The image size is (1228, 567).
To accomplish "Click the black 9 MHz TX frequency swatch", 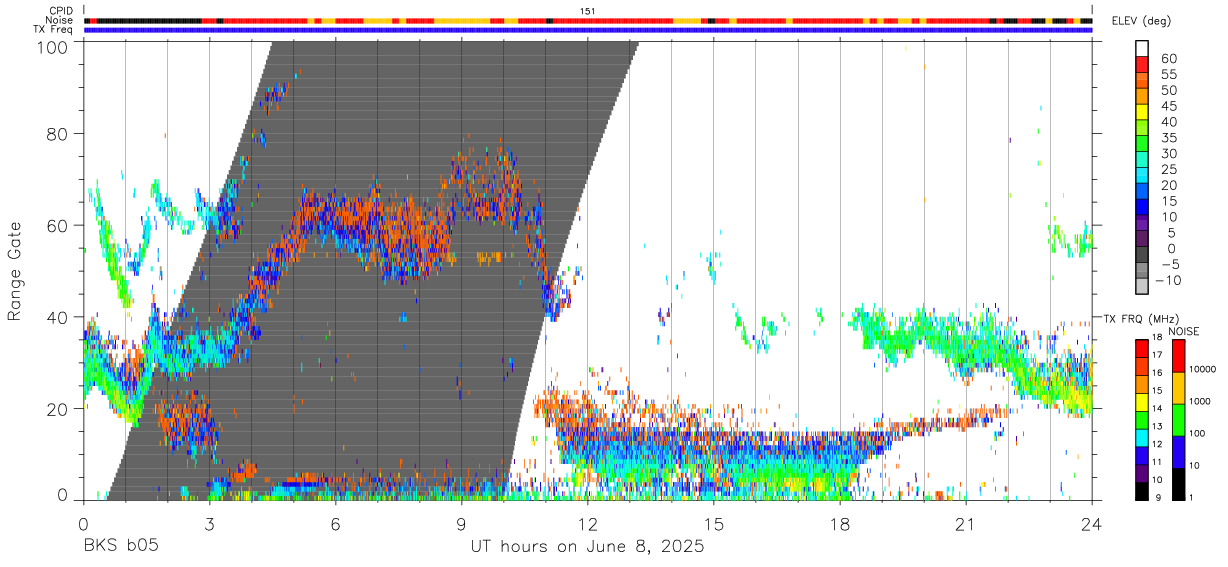I will tap(1141, 491).
